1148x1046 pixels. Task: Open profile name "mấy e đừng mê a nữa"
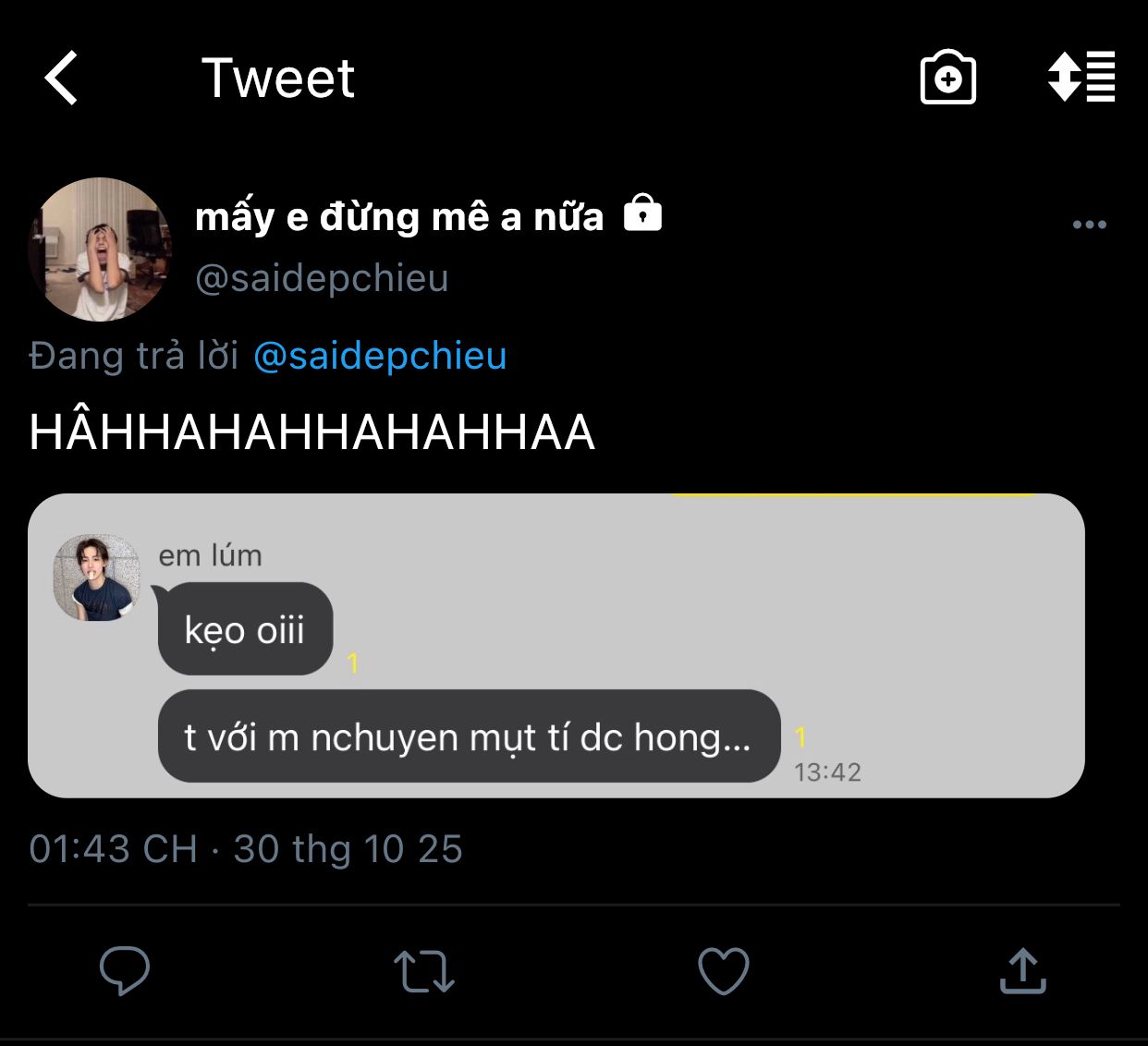click(x=398, y=217)
